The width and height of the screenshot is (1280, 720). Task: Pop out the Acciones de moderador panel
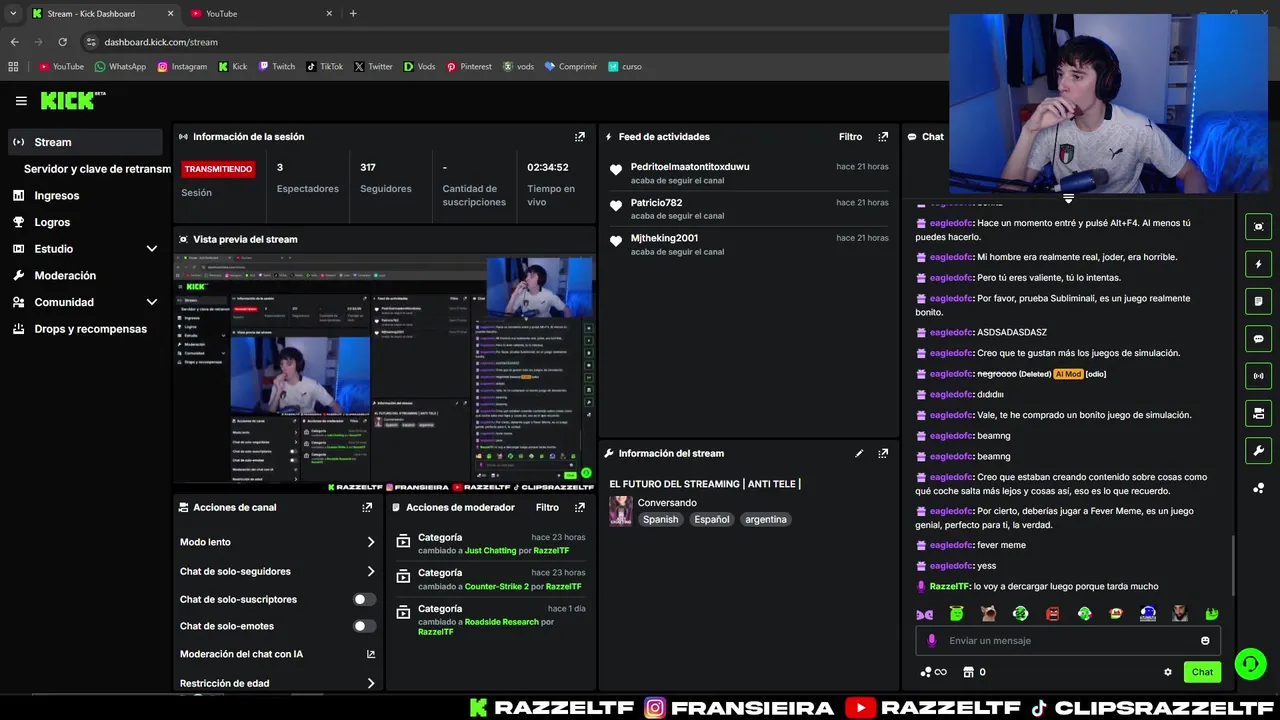pyautogui.click(x=580, y=508)
